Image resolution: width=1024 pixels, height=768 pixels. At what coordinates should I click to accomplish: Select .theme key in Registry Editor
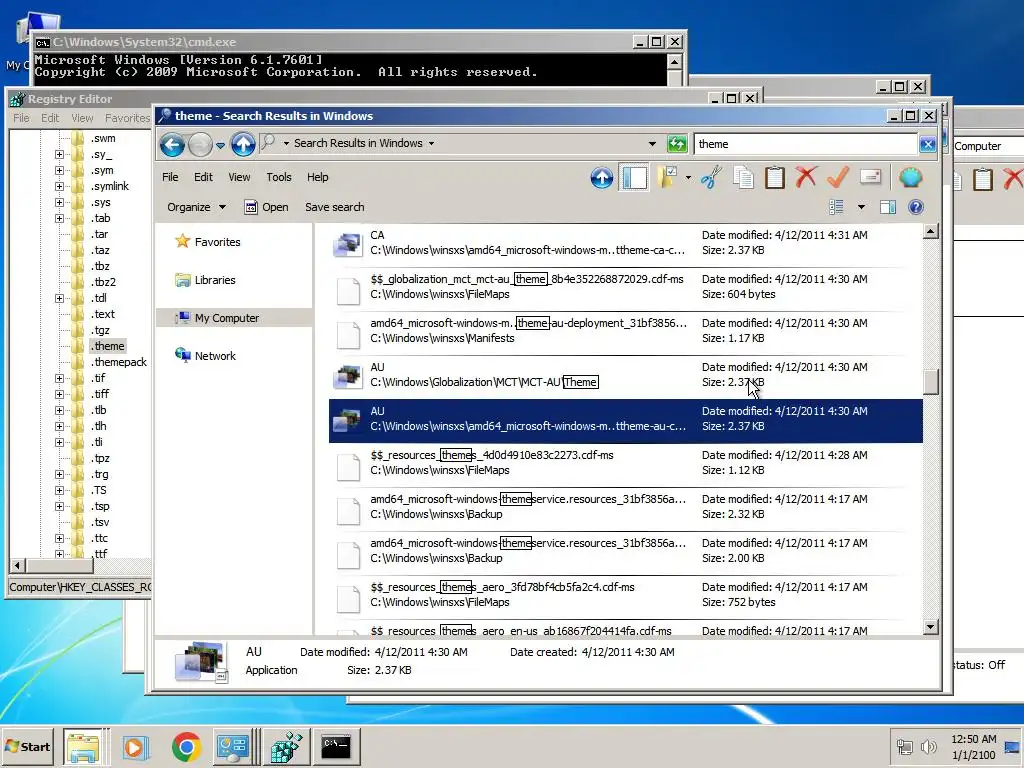(108, 346)
